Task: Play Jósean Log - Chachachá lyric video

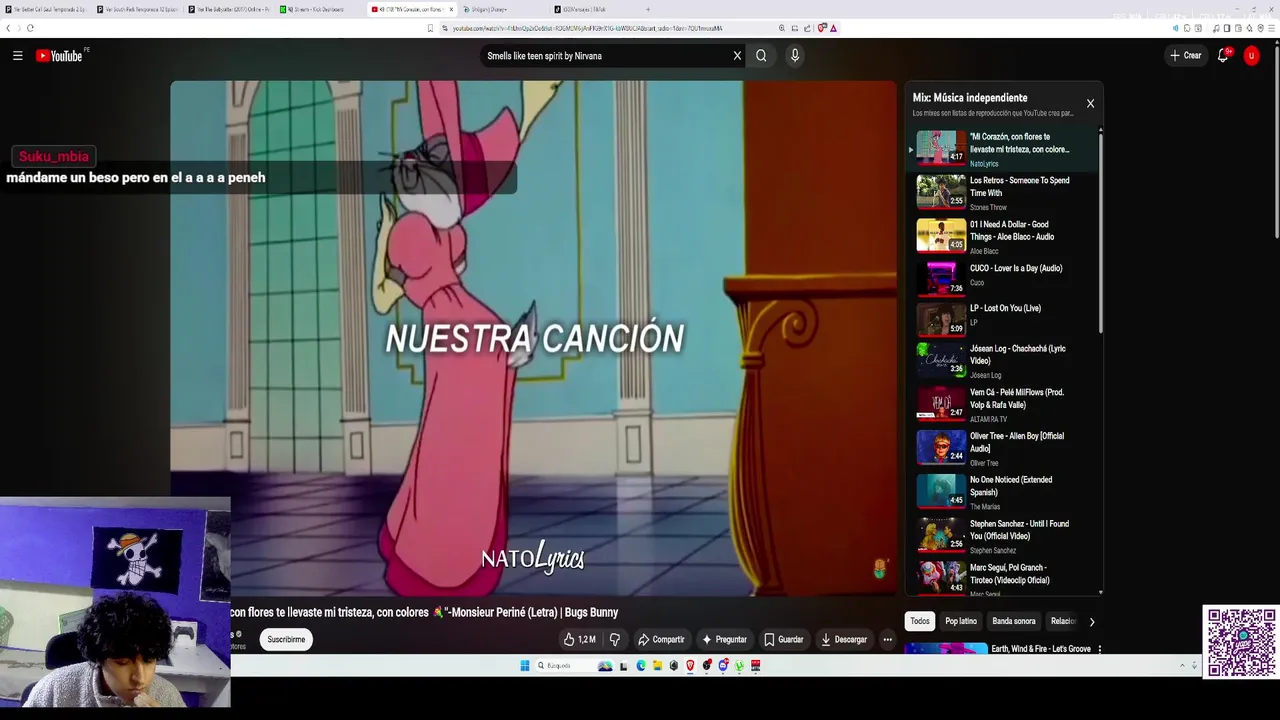Action: (x=1006, y=362)
